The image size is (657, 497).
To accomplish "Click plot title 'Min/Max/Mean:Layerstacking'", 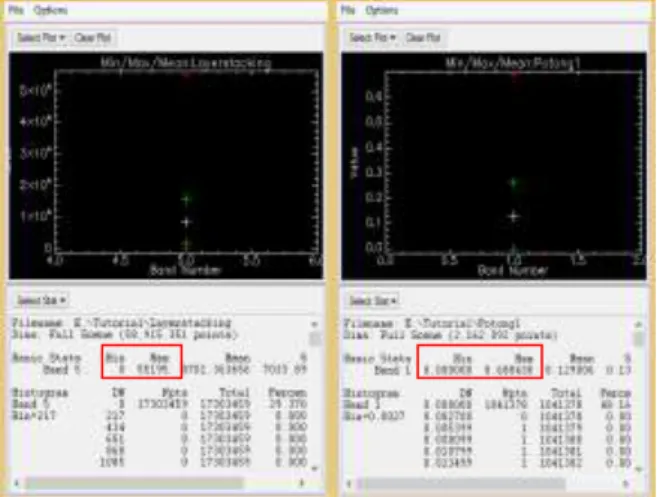I will [x=186, y=62].
